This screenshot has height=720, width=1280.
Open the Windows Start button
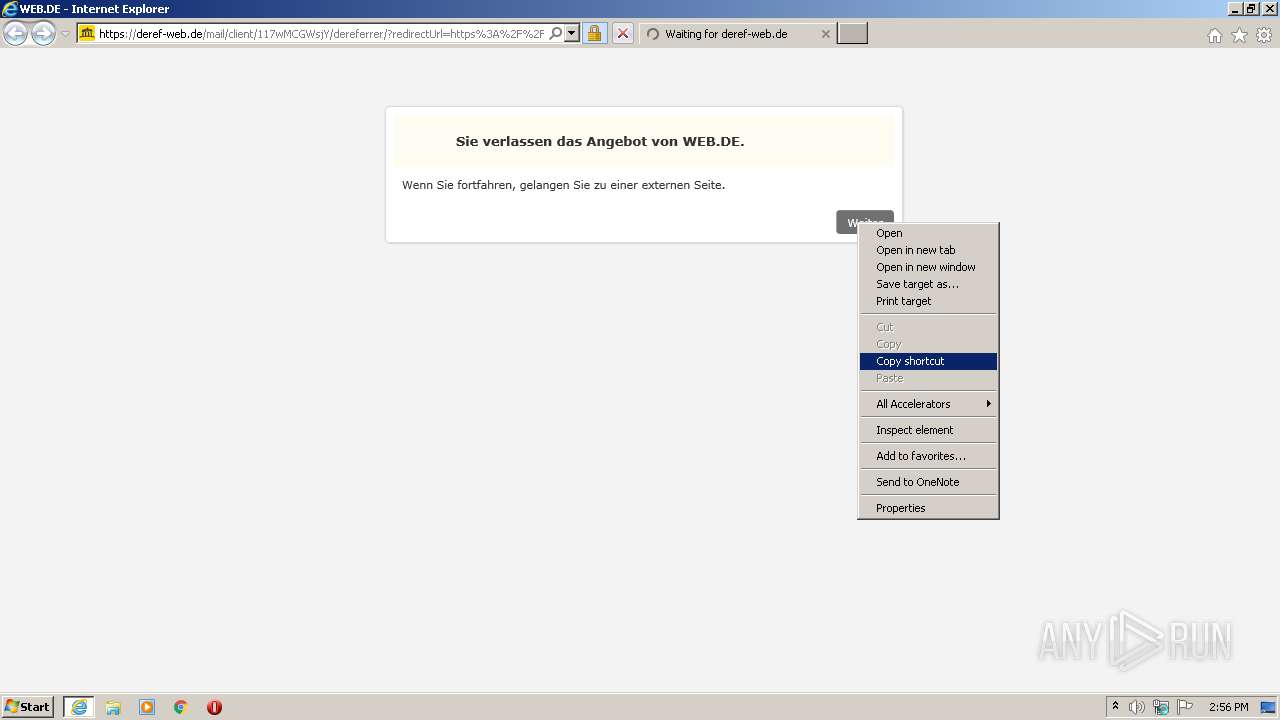[x=28, y=707]
